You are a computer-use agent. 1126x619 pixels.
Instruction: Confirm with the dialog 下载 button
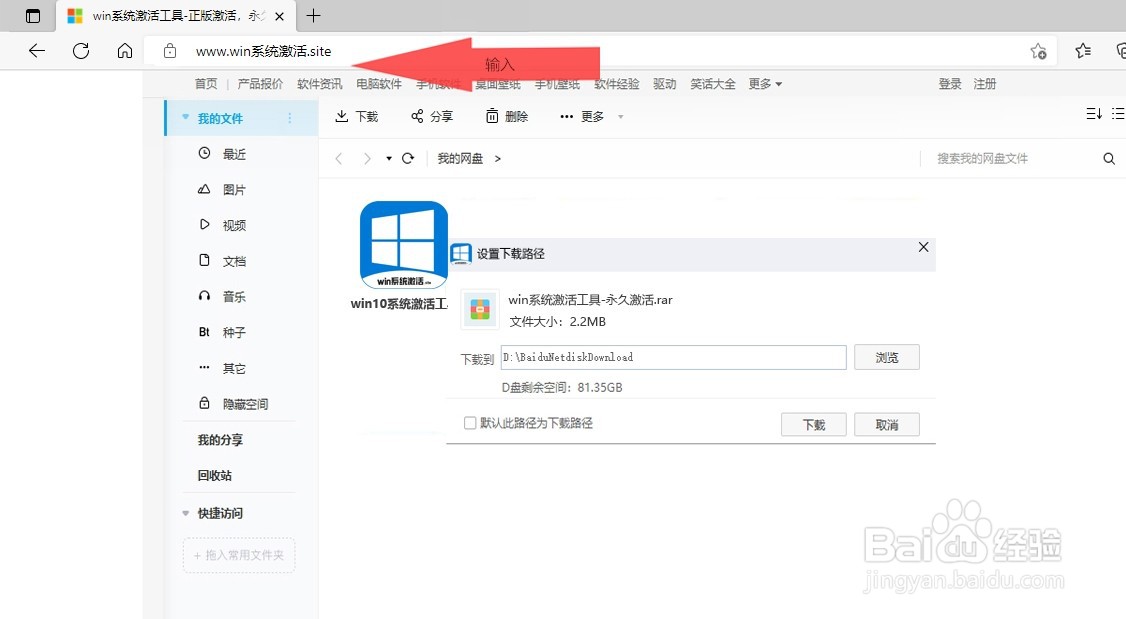pyautogui.click(x=814, y=424)
